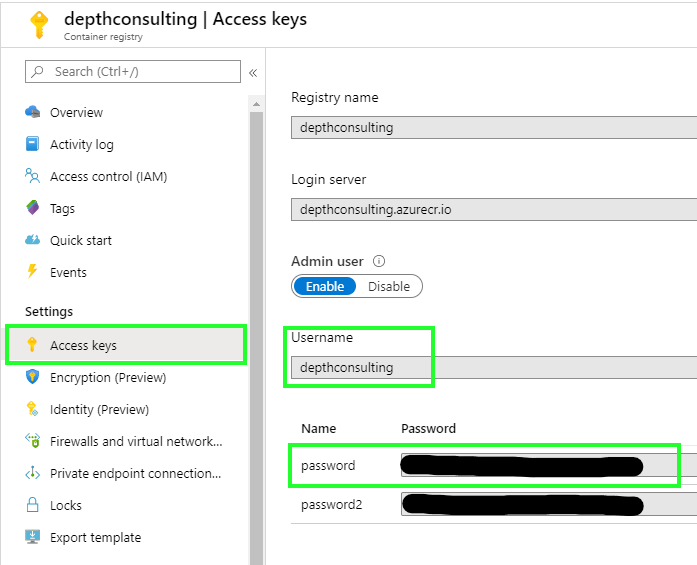Click the 'password' name cell
The width and height of the screenshot is (697, 565).
pos(328,465)
